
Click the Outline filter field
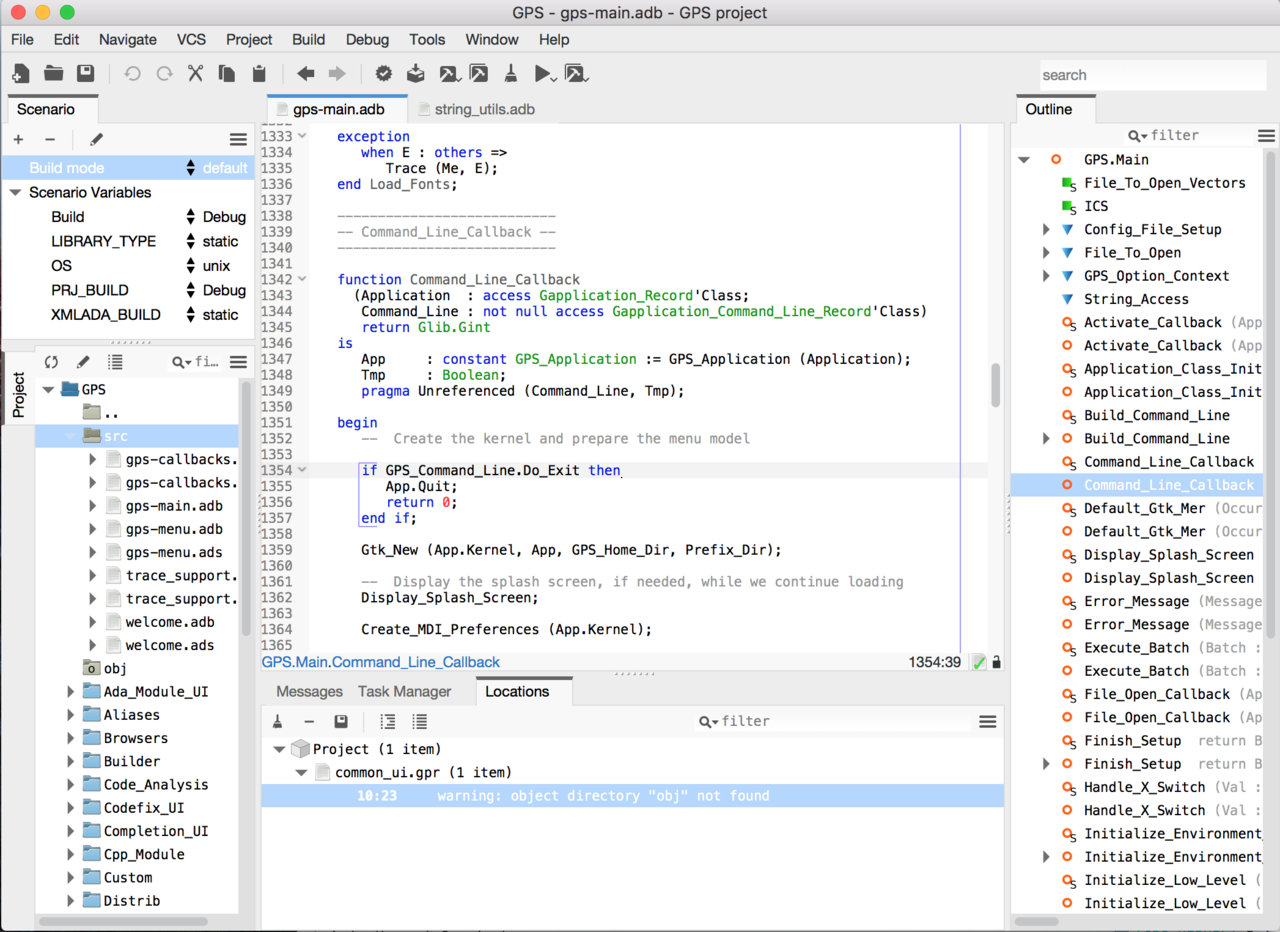(1187, 135)
